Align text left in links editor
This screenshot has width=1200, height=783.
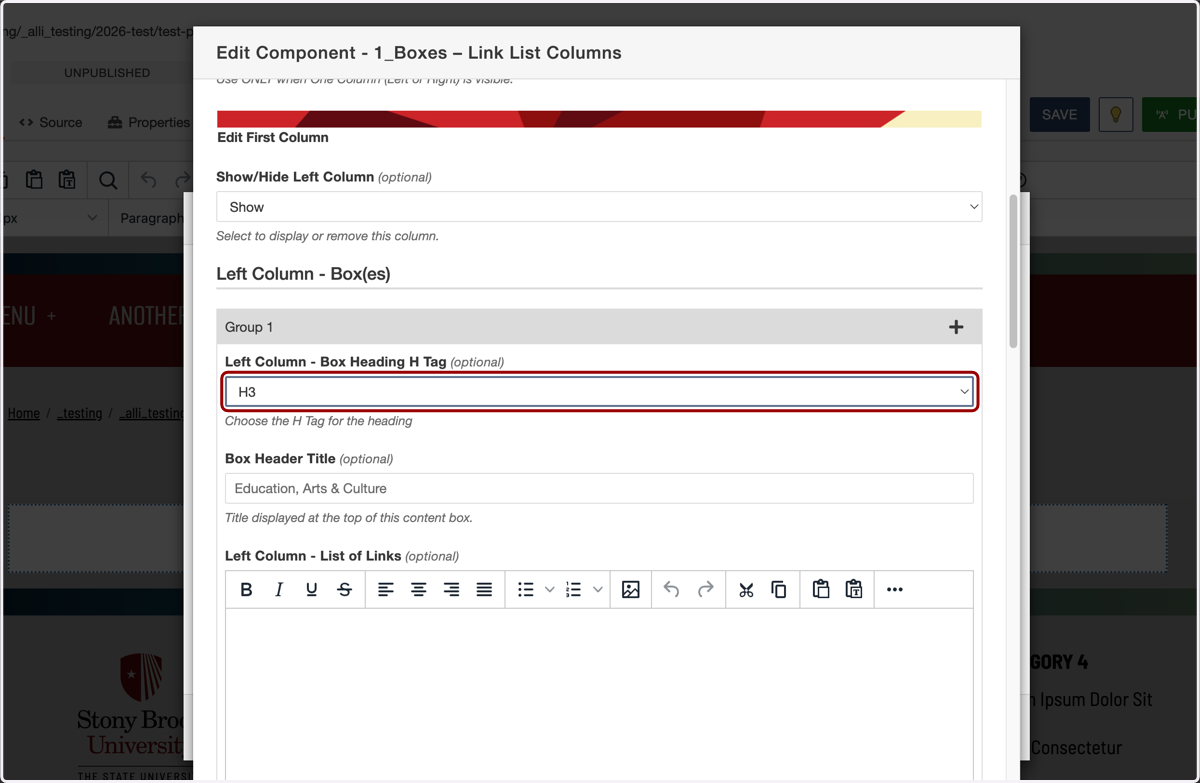click(x=385, y=590)
